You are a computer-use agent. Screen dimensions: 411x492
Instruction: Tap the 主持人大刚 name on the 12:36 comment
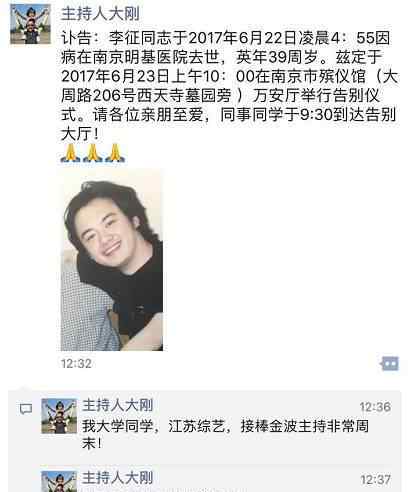tap(118, 406)
